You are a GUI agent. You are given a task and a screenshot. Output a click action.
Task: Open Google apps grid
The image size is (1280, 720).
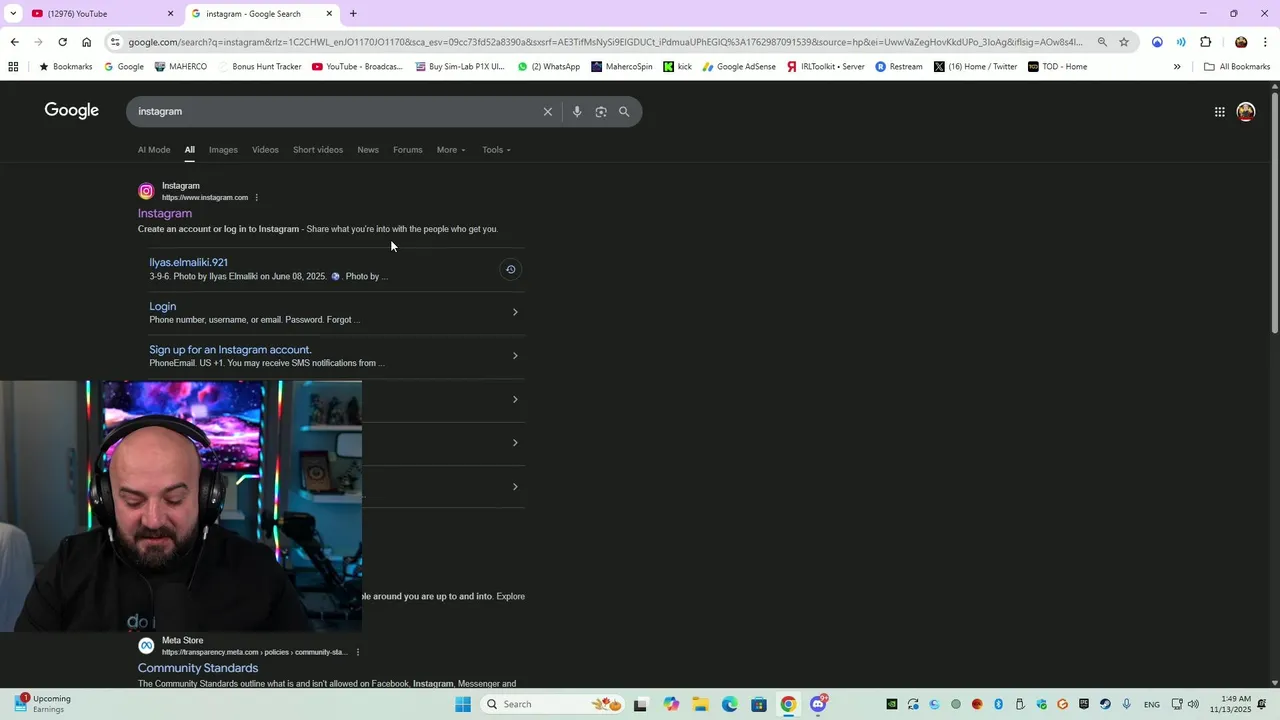[x=1220, y=112]
